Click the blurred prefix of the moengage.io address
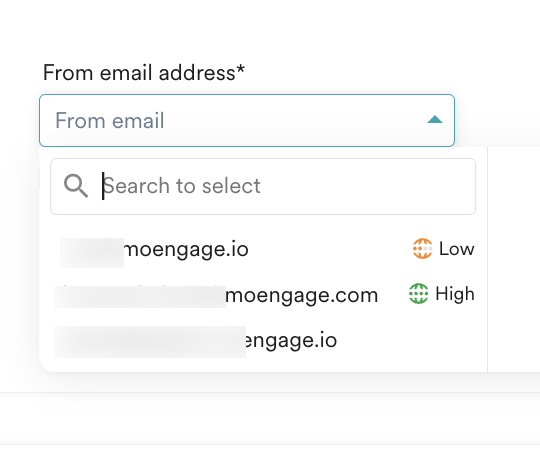The width and height of the screenshot is (540, 452). [x=92, y=253]
